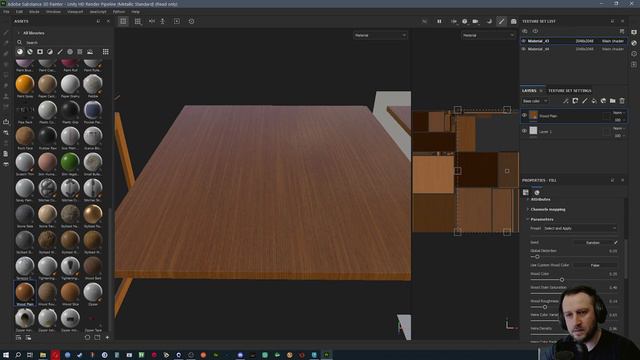Screen dimensions: 640x360
Task: Click the Wood Color slider handle
Action: tap(562, 280)
